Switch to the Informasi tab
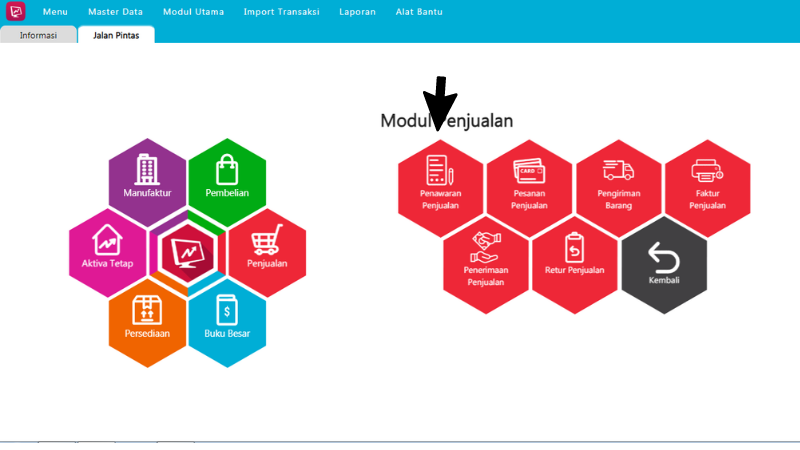 38,35
